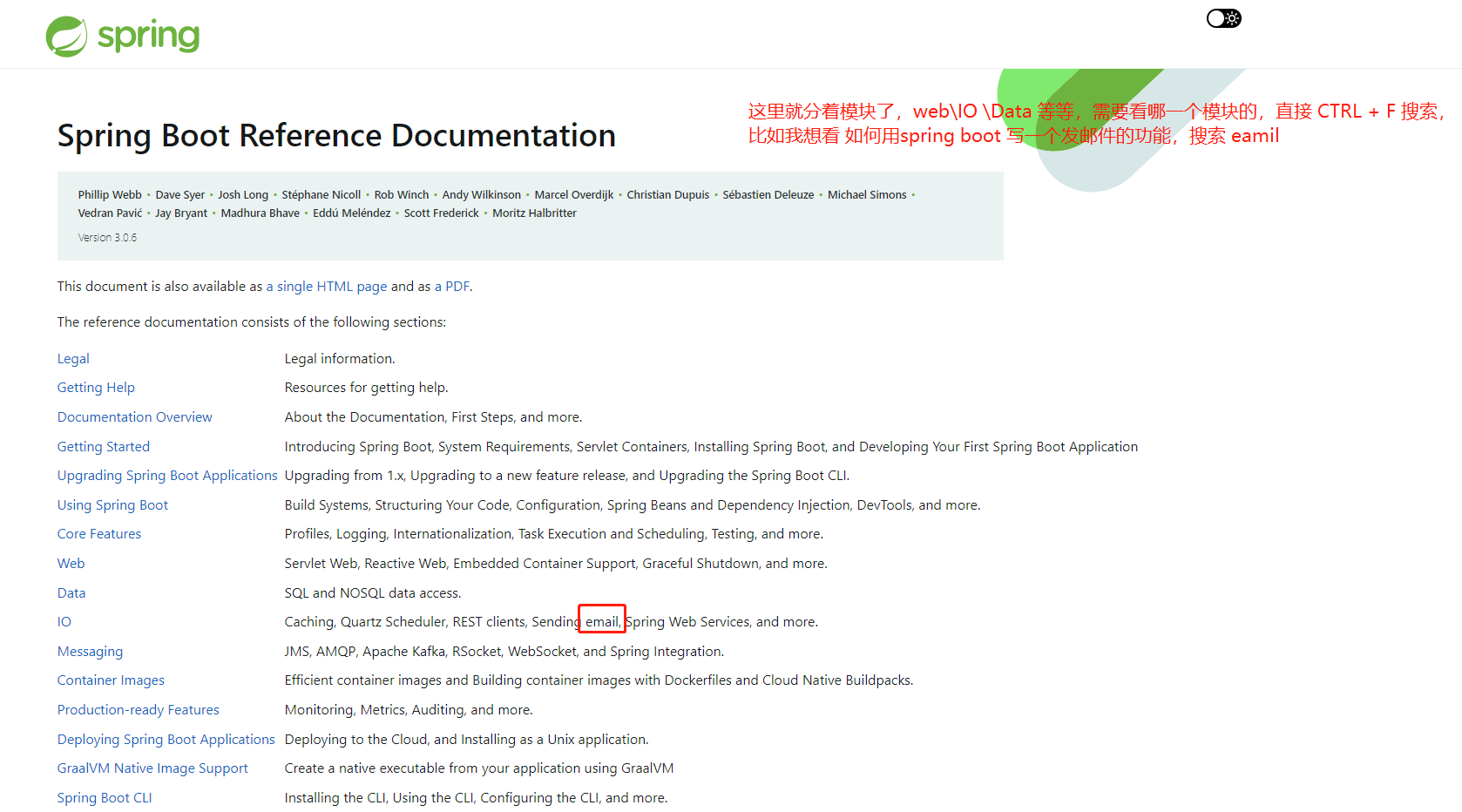
Task: Open the Spring Boot CLI section
Action: tap(105, 798)
